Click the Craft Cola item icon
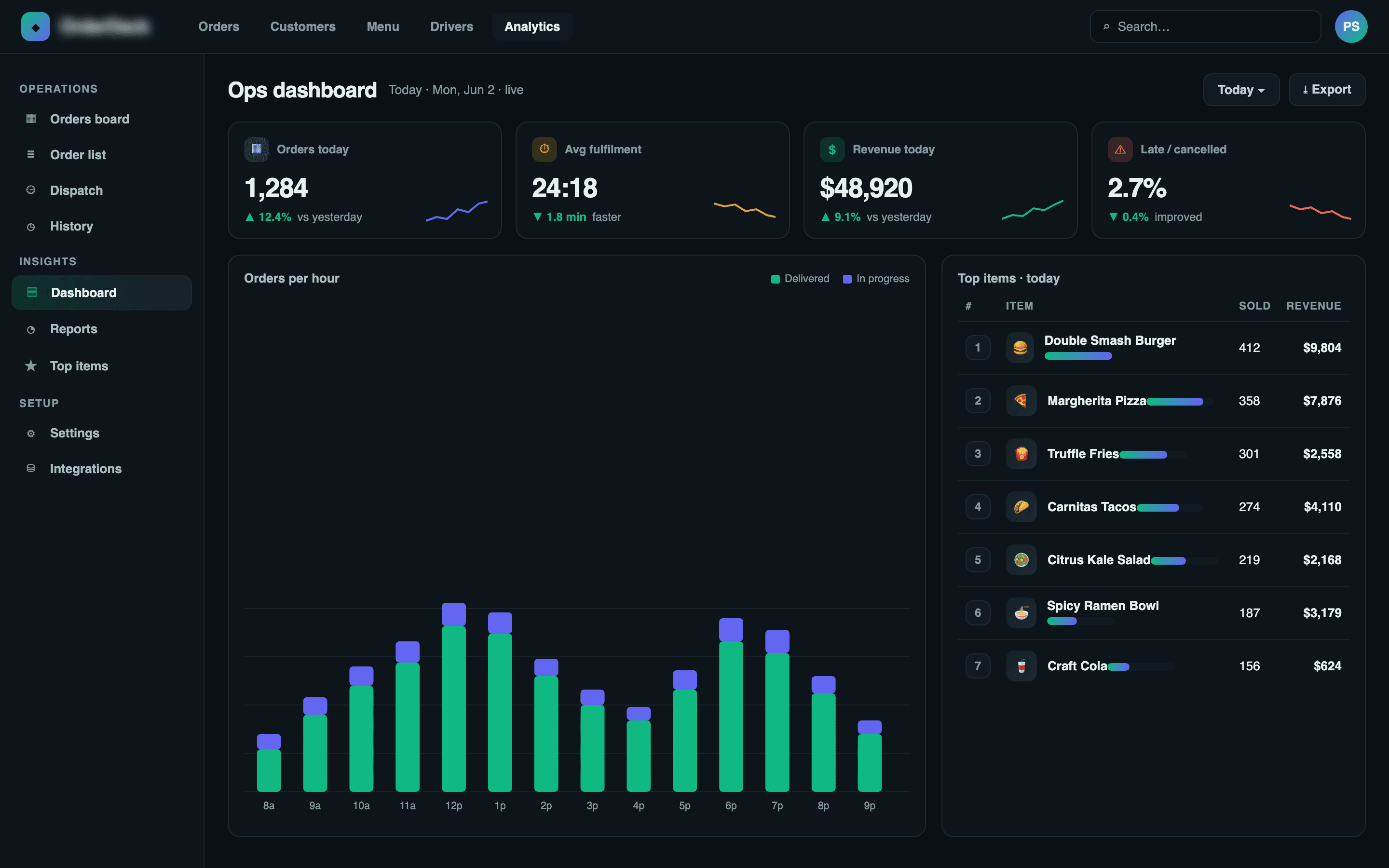The image size is (1389, 868). point(1021,666)
